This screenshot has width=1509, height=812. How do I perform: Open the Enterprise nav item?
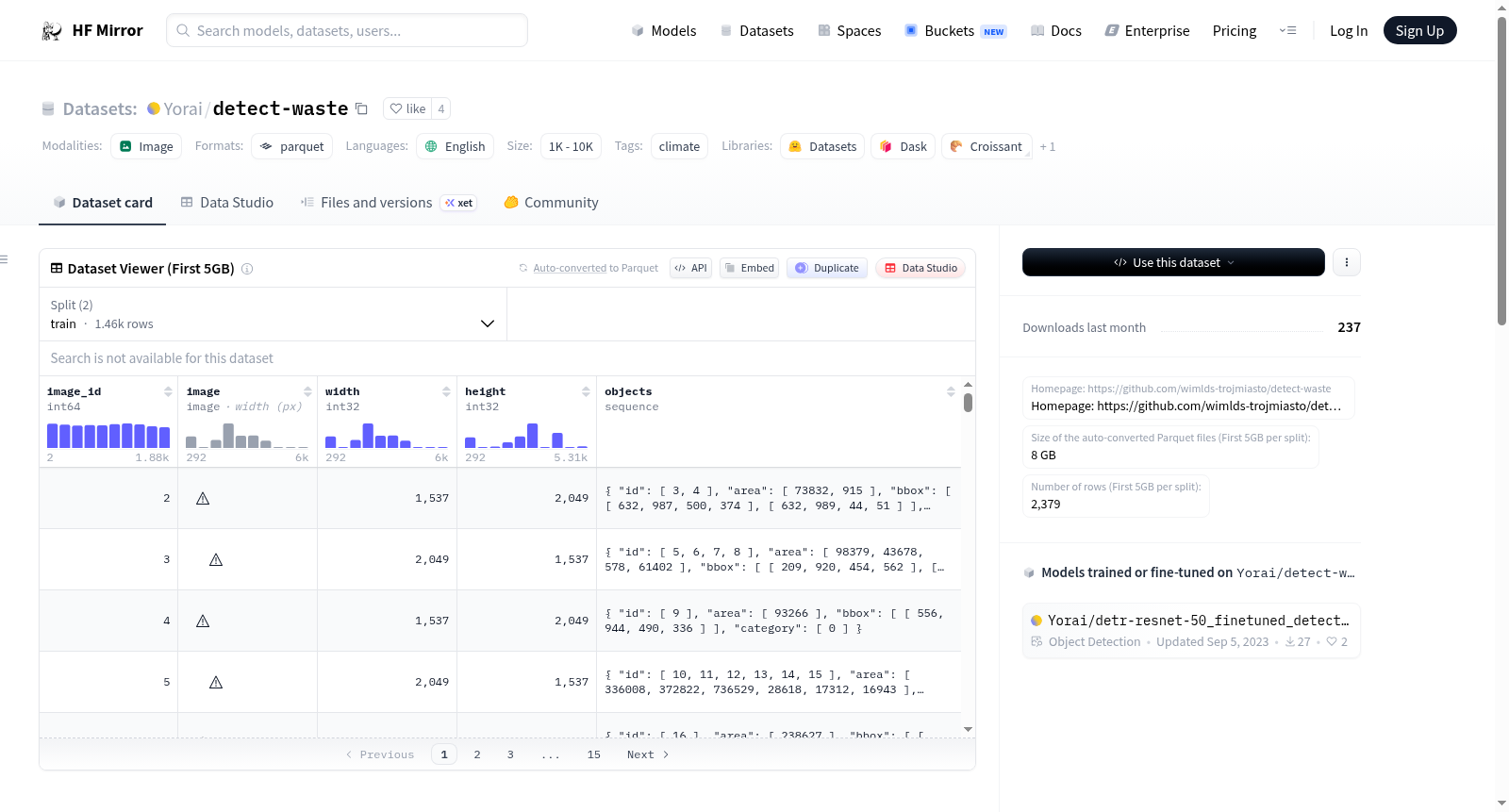[x=1148, y=31]
